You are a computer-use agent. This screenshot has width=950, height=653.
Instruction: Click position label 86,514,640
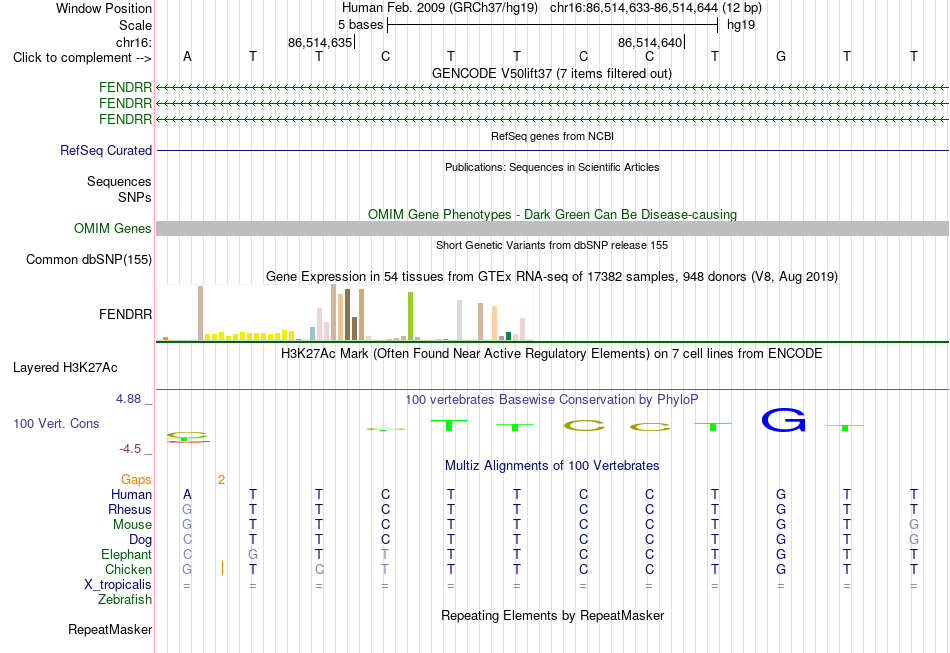pyautogui.click(x=650, y=42)
